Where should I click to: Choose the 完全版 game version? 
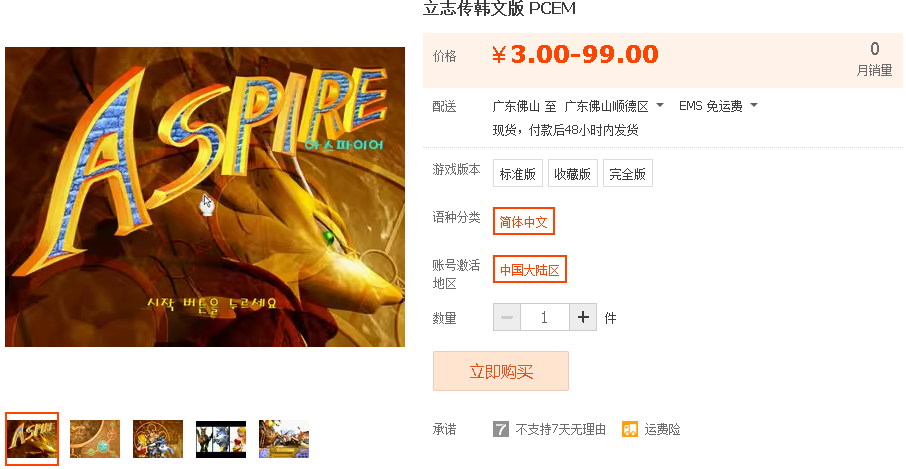(x=627, y=173)
